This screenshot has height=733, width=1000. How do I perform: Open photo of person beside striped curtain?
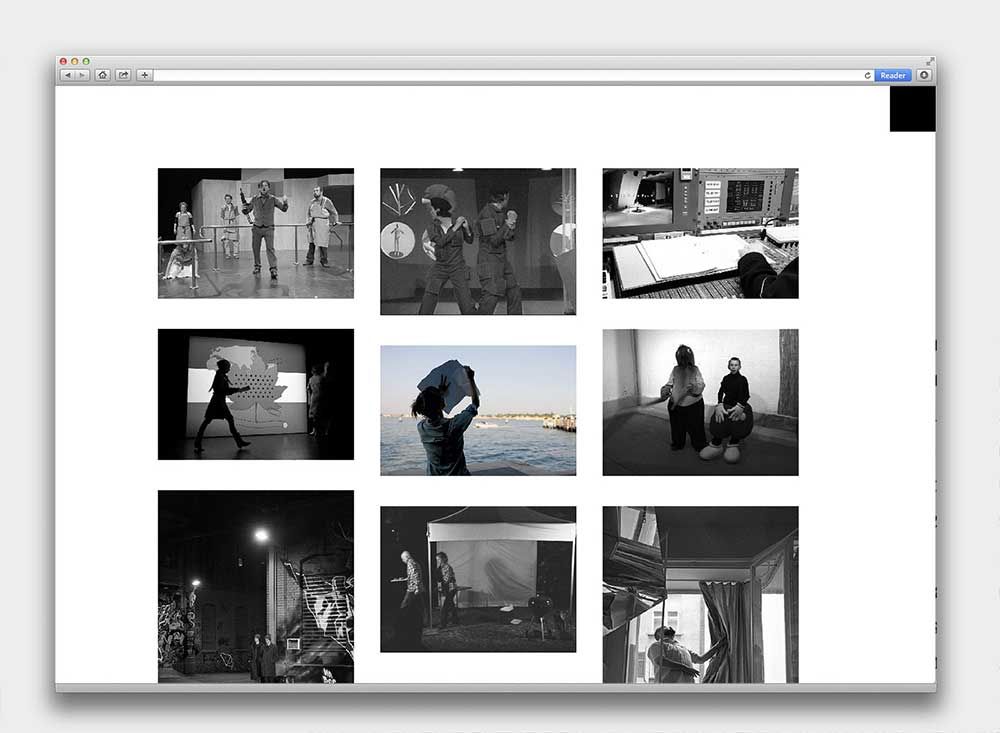(700, 594)
